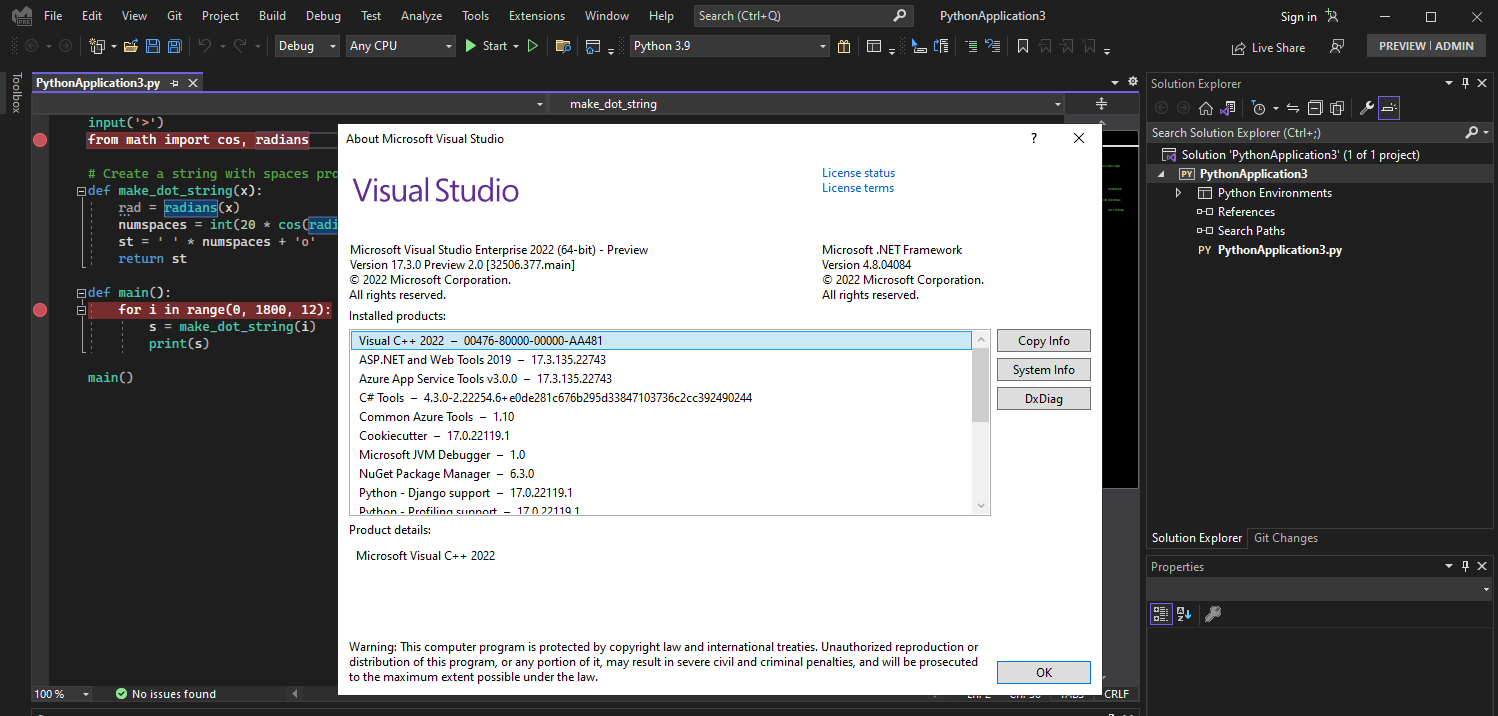This screenshot has width=1498, height=716.
Task: Switch to the Git Changes tab
Action: click(1285, 538)
